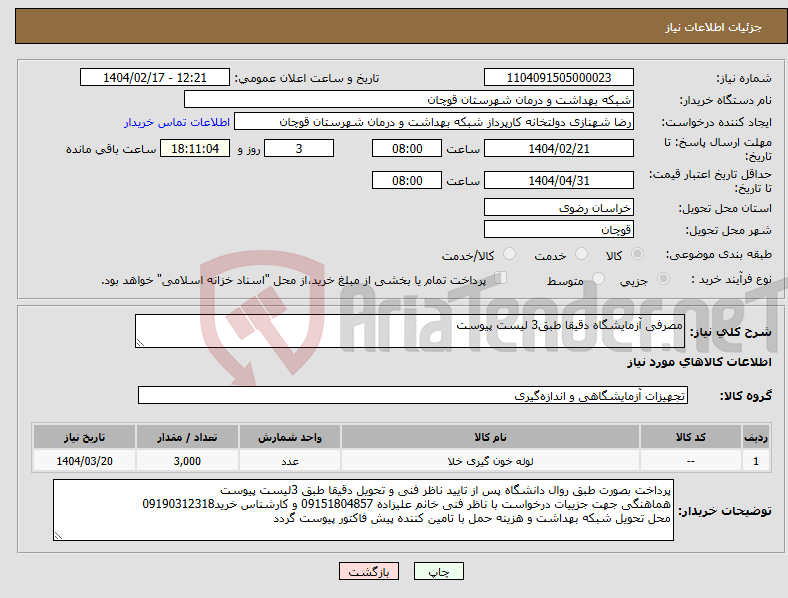This screenshot has width=788, height=598.
Task: Click the واحد شمارش column header
Action: coord(290,437)
